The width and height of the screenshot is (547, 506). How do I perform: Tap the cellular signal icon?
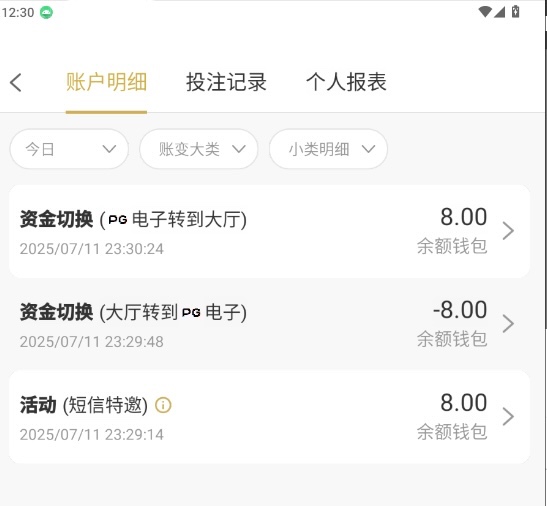499,12
